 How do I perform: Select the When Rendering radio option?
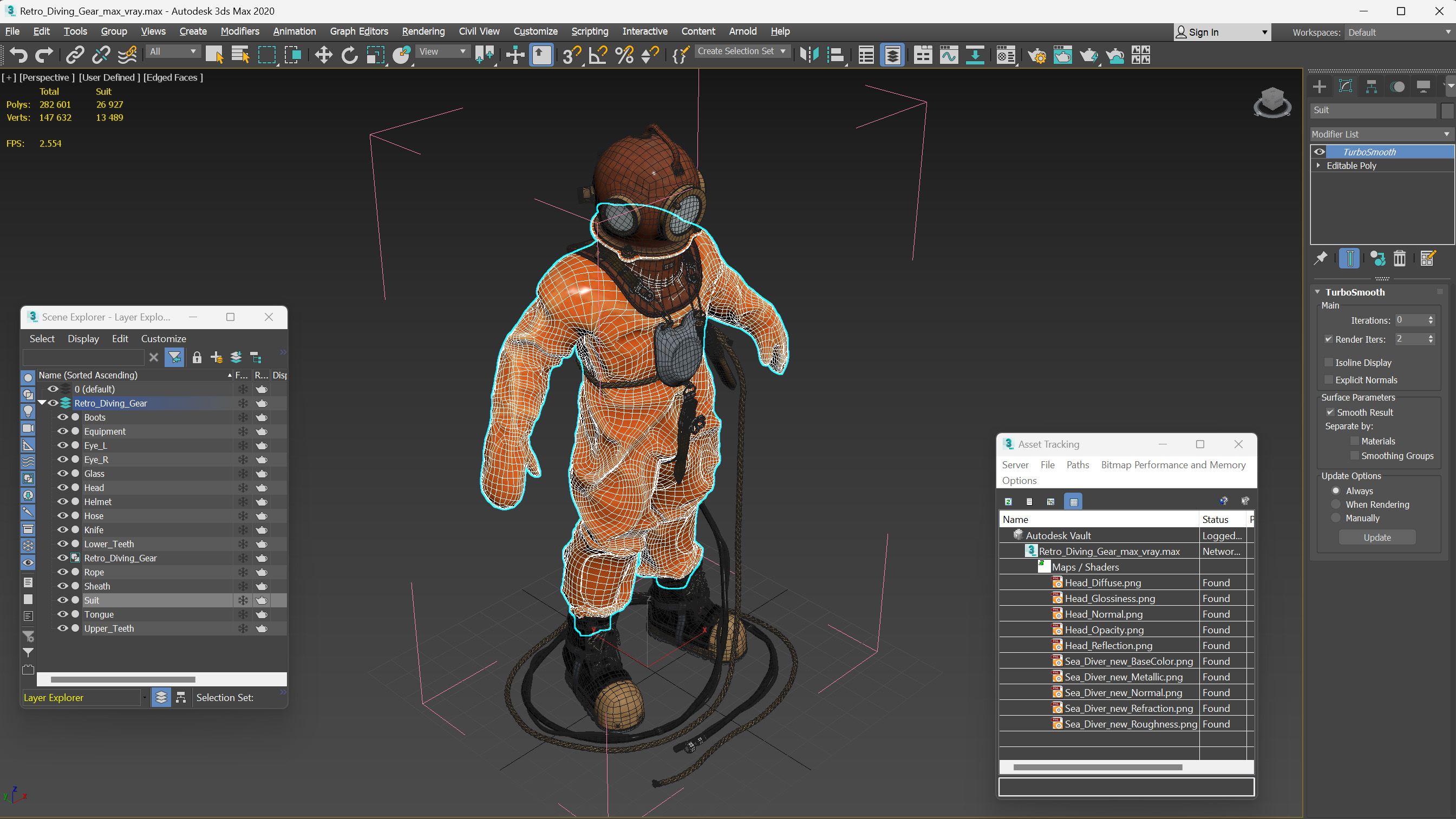click(x=1336, y=504)
